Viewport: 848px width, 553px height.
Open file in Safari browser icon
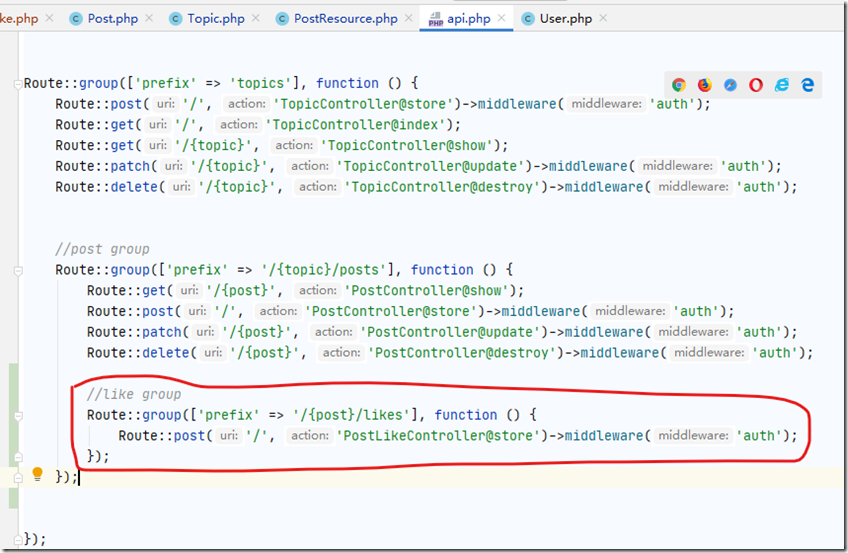[x=730, y=85]
